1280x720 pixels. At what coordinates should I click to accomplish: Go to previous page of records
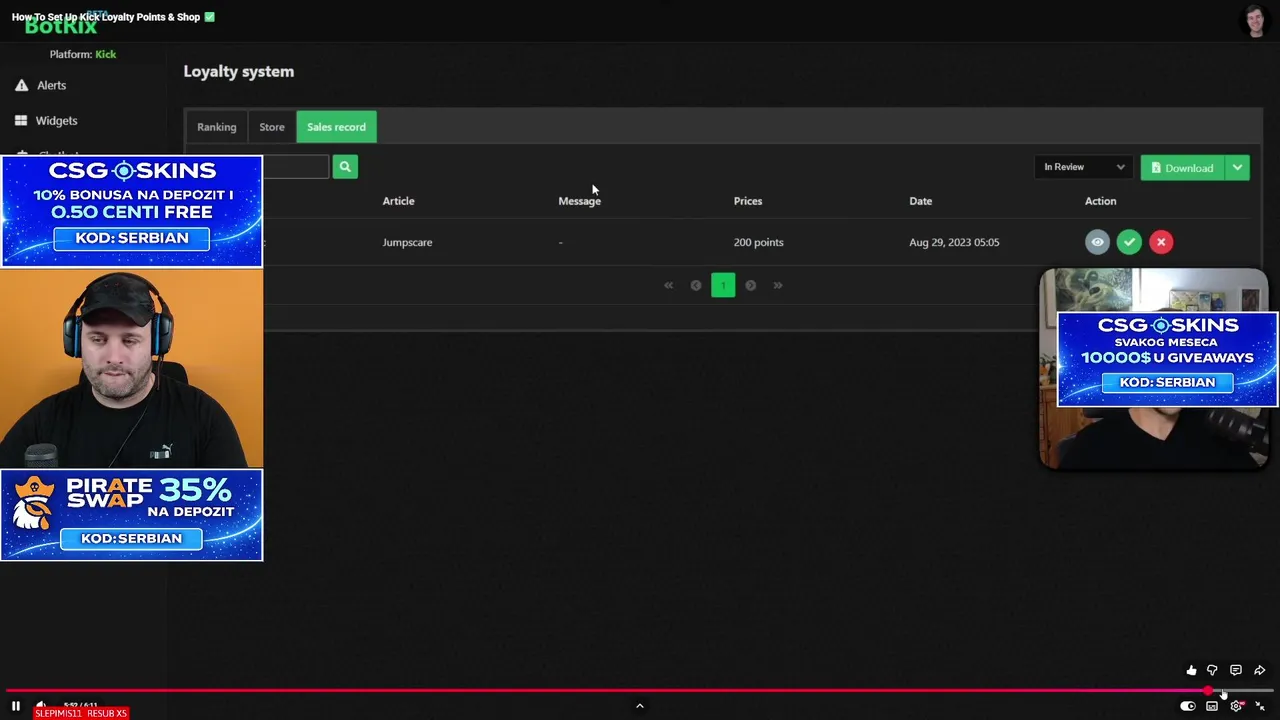click(x=696, y=285)
